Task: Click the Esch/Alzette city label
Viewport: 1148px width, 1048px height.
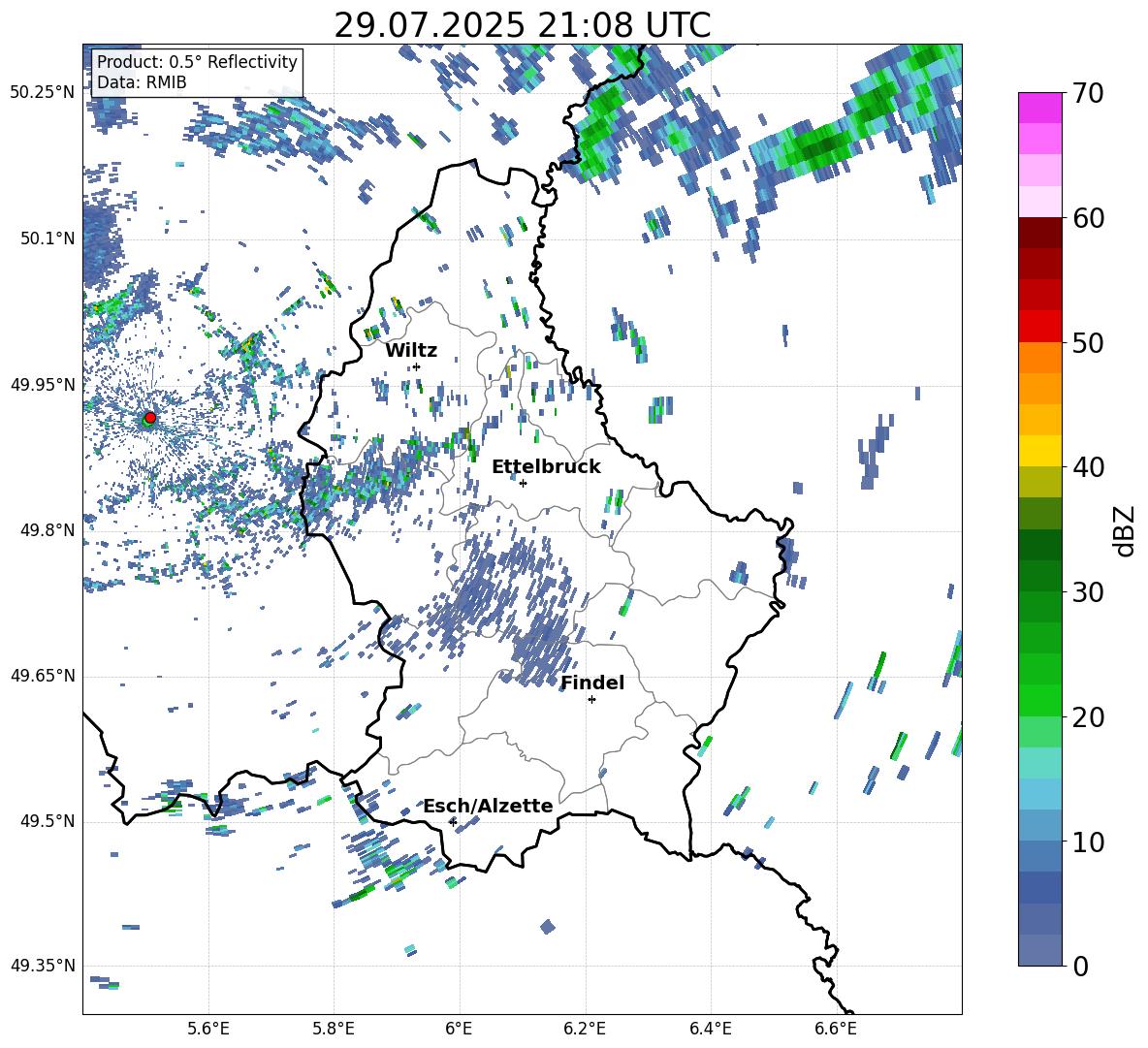Action: click(488, 806)
